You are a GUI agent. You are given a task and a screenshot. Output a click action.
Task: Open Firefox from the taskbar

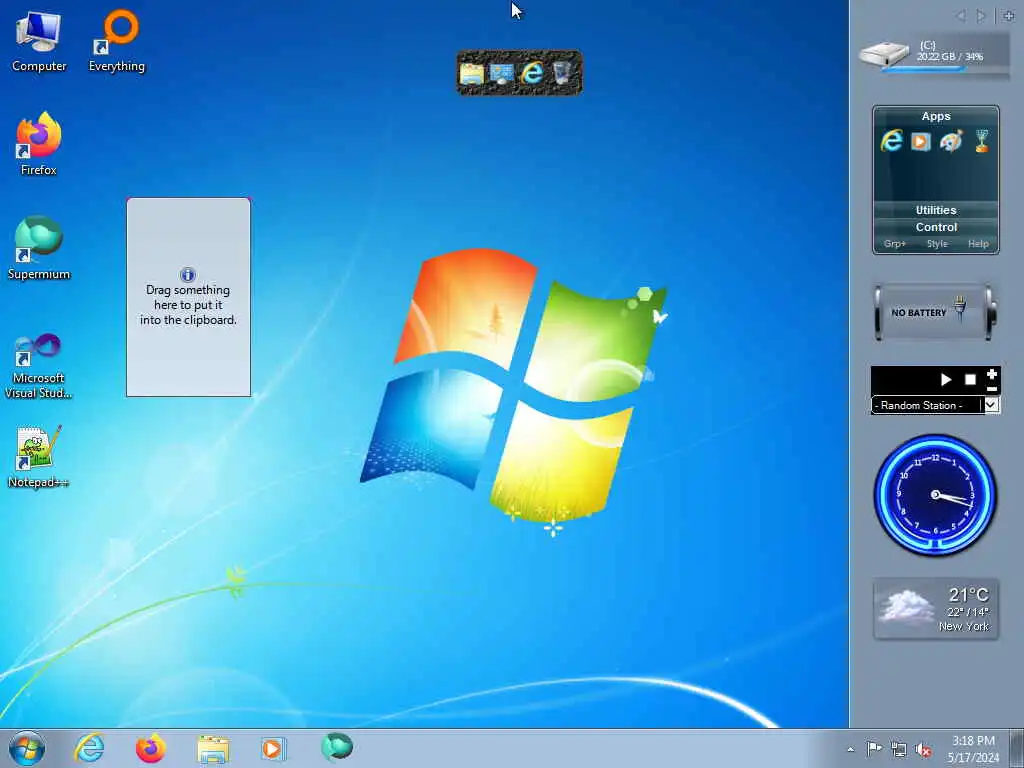click(150, 748)
